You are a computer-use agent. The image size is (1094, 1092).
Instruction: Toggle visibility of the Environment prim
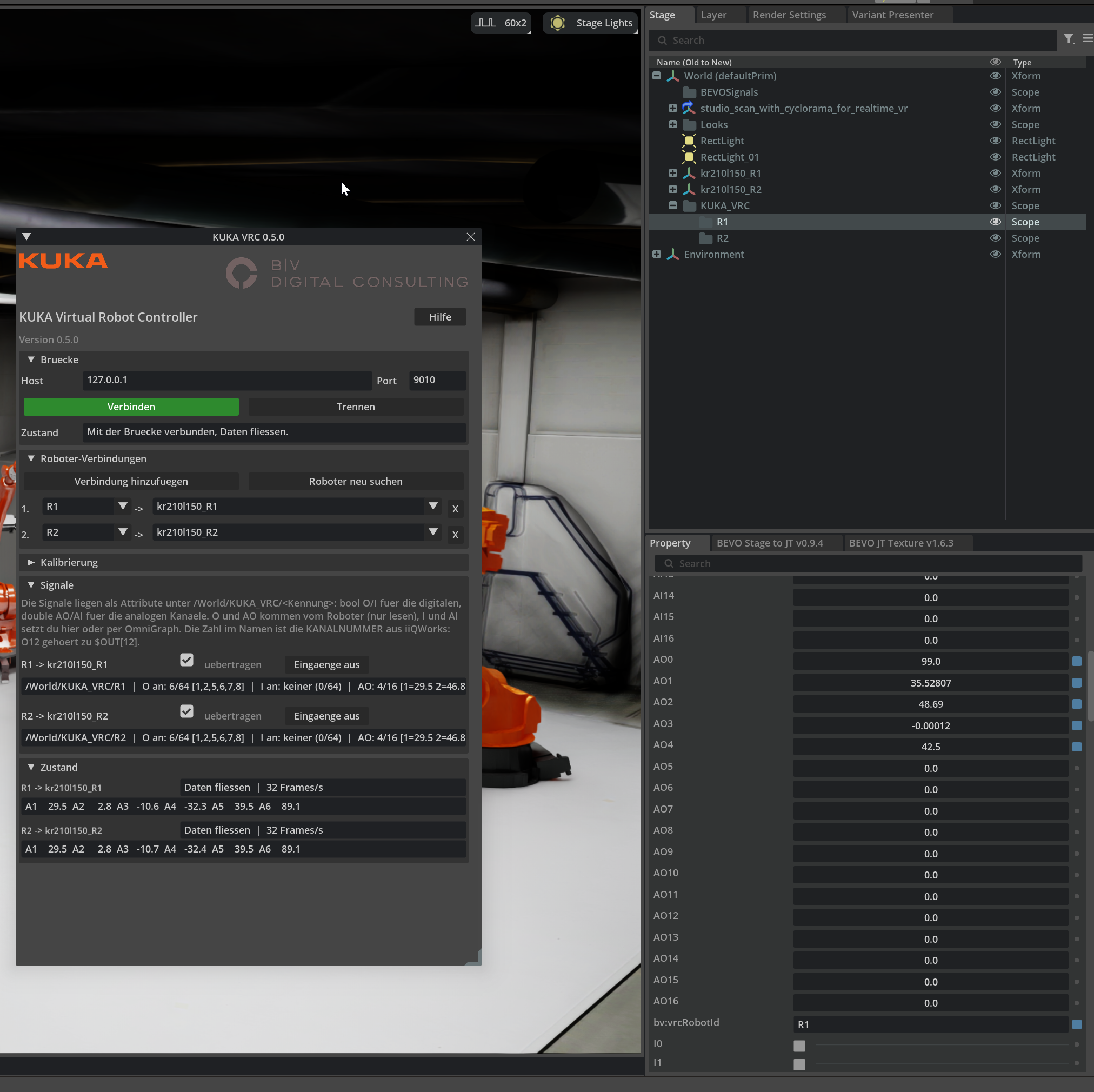point(995,255)
